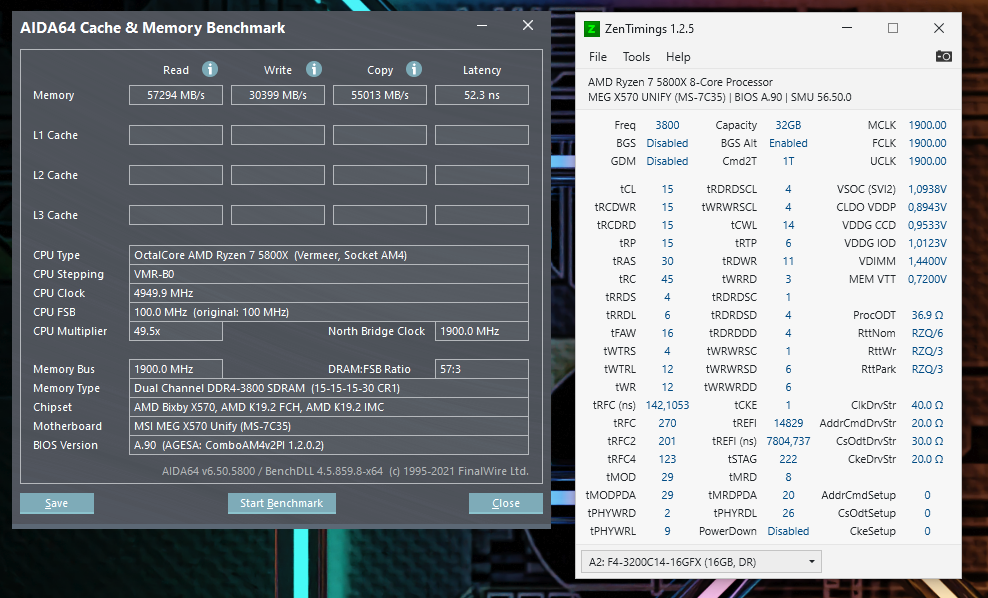The width and height of the screenshot is (988, 598).
Task: Click North Bridge Clock value 1900.0 MHz
Action: tap(482, 331)
